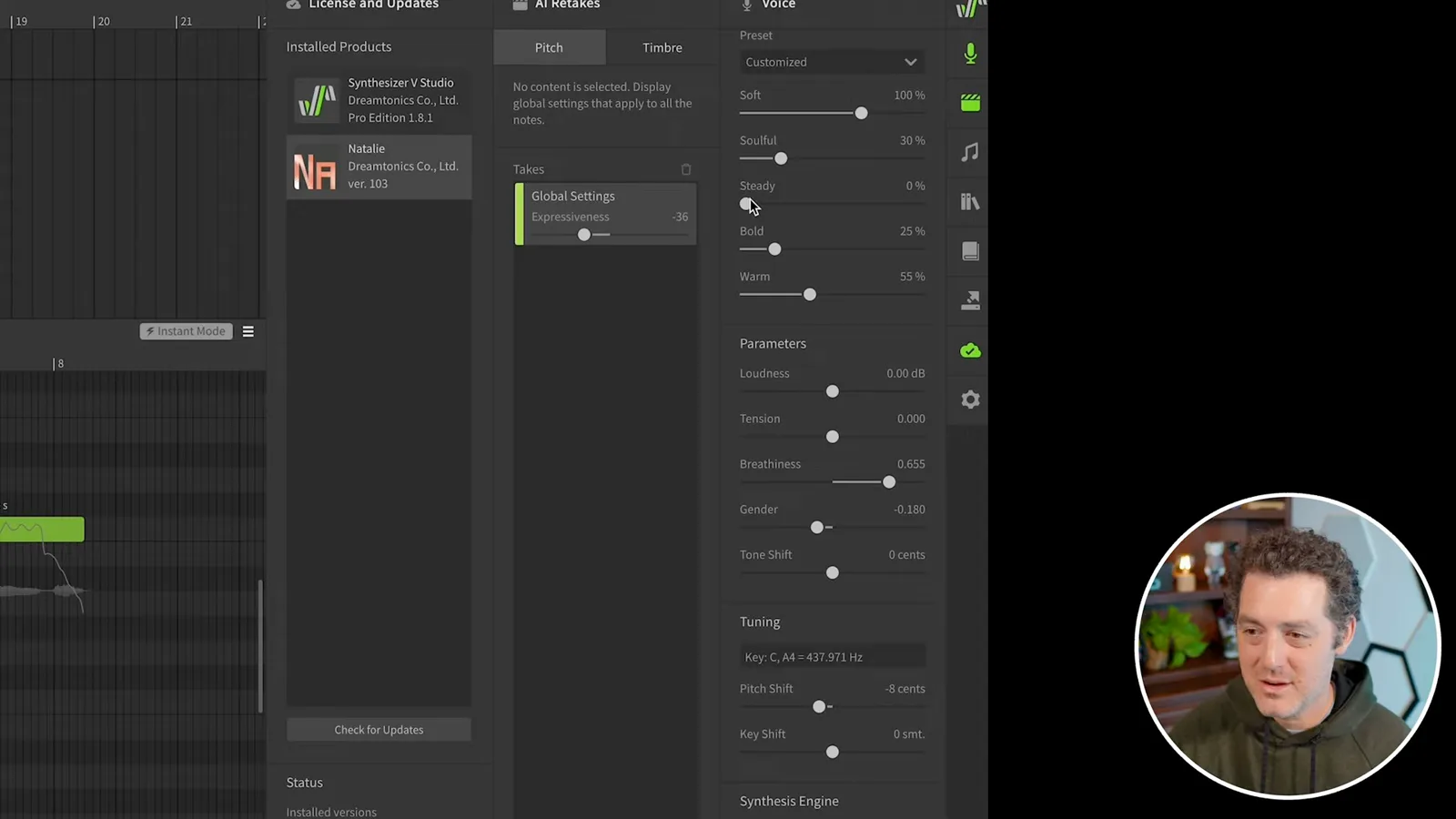This screenshot has height=819, width=1456.
Task: Open the library books sidebar icon
Action: pyautogui.click(x=970, y=201)
